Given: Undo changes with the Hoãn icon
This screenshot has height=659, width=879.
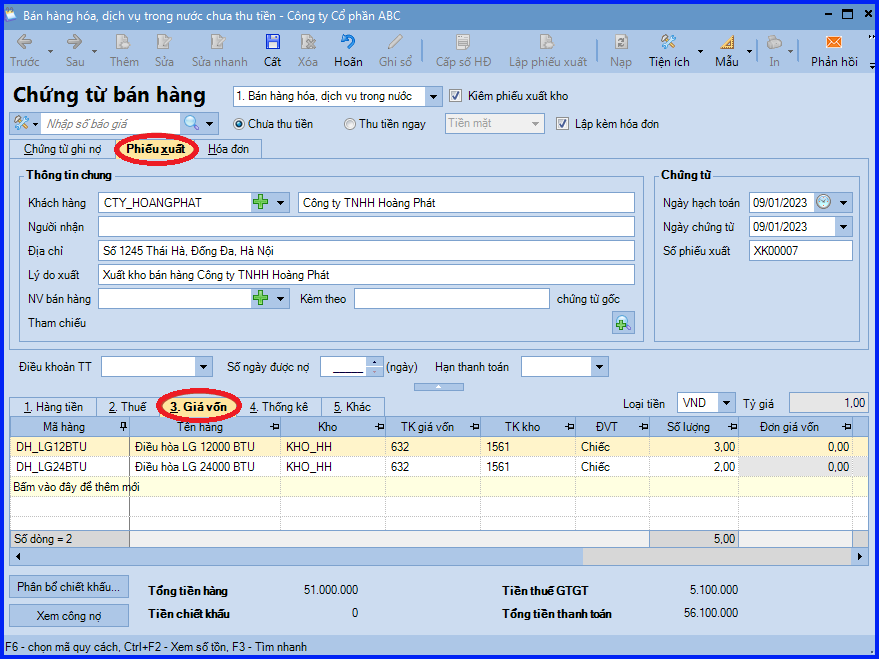Looking at the screenshot, I should (x=348, y=42).
